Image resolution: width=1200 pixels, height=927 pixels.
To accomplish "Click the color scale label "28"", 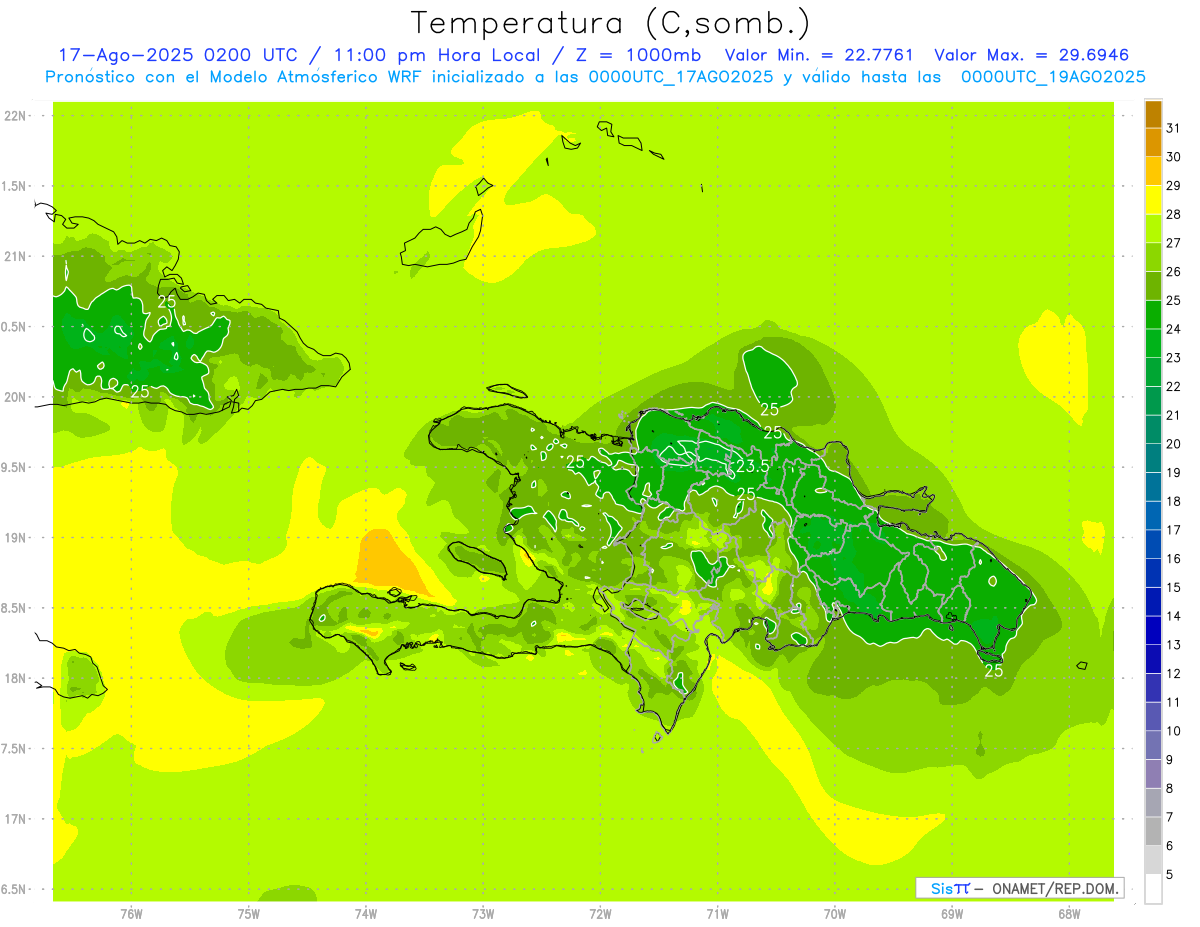I will (x=1173, y=214).
